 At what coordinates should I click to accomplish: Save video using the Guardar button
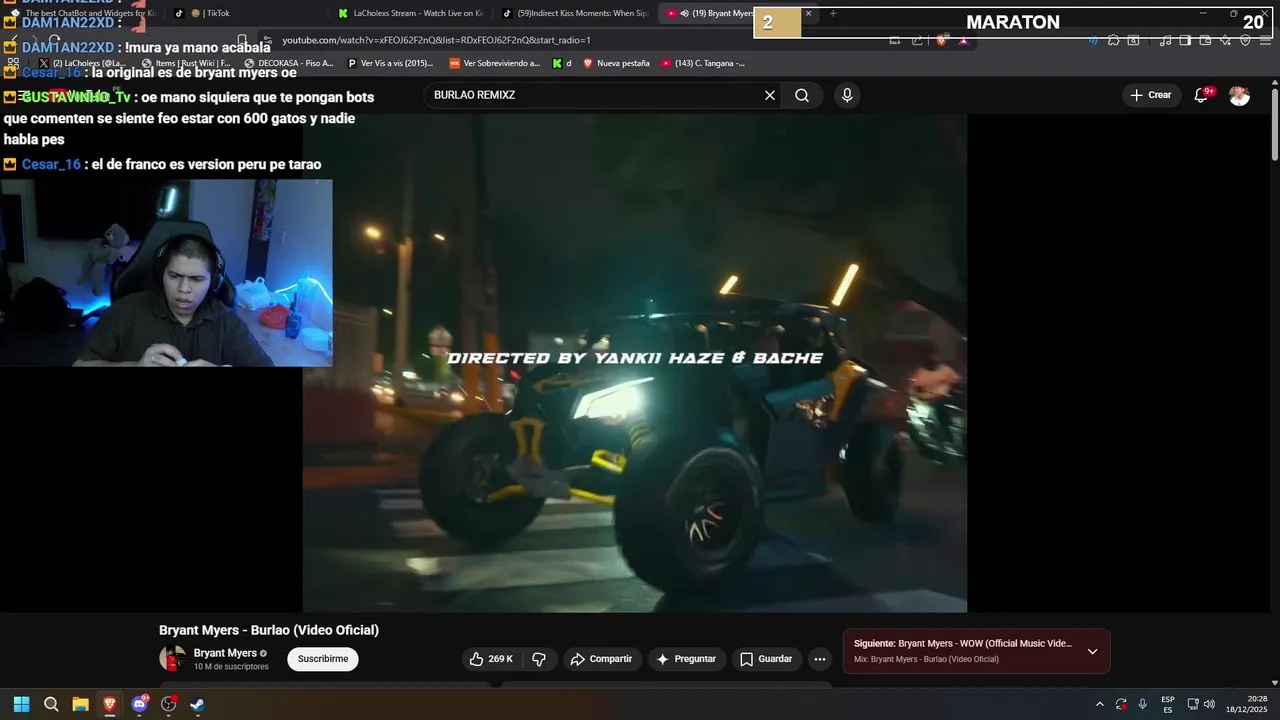point(766,659)
